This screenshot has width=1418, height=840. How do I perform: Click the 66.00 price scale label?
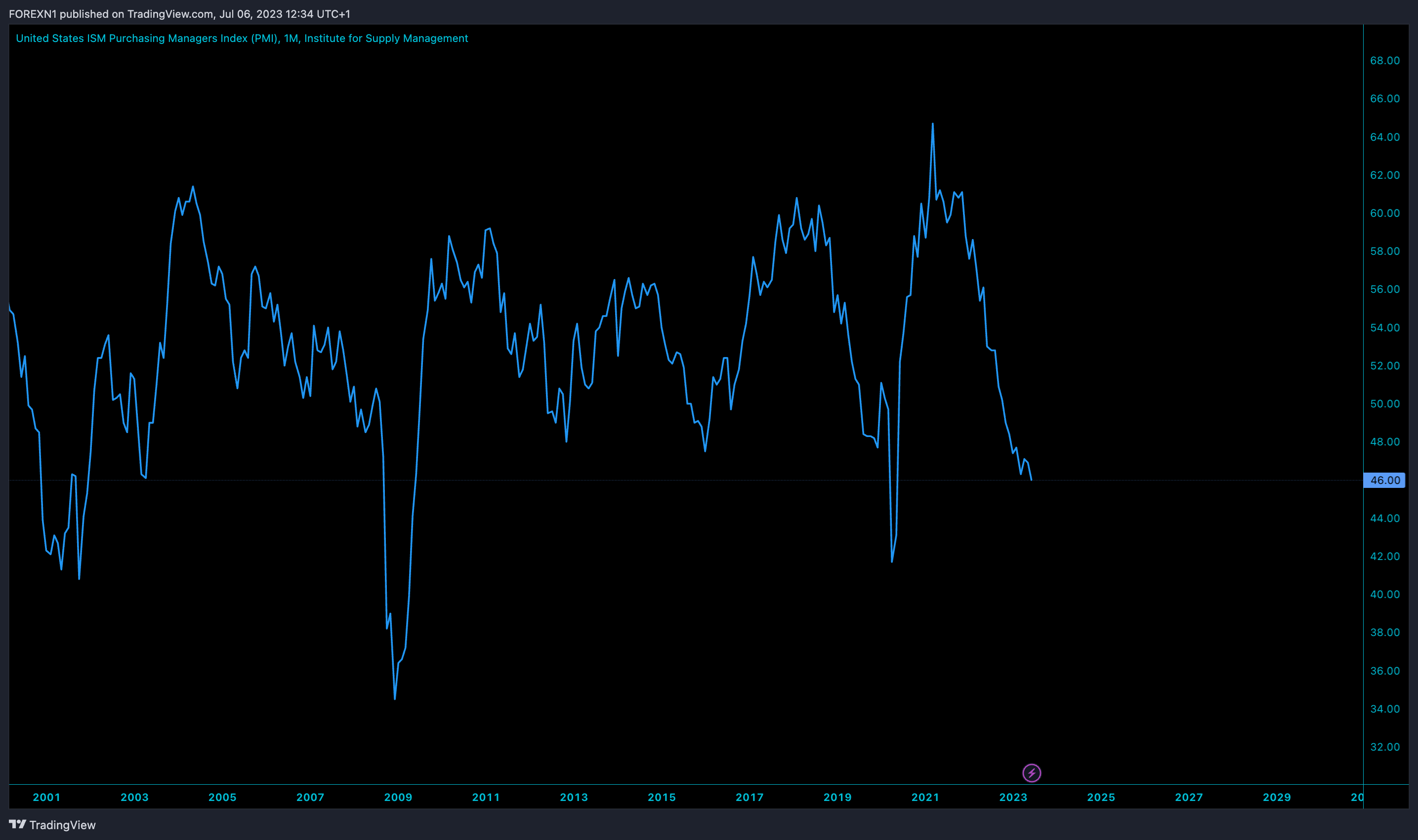1384,98
